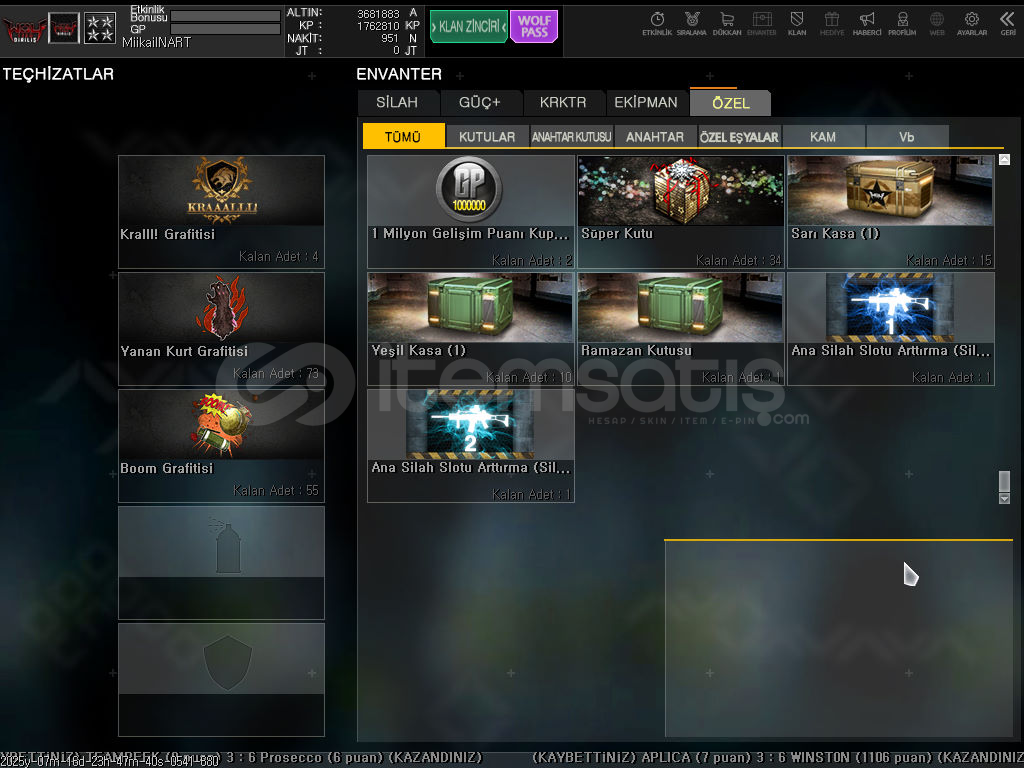Select the 1 Milyon Gelişim Puanı coupon
The width and height of the screenshot is (1024, 768).
click(470, 212)
